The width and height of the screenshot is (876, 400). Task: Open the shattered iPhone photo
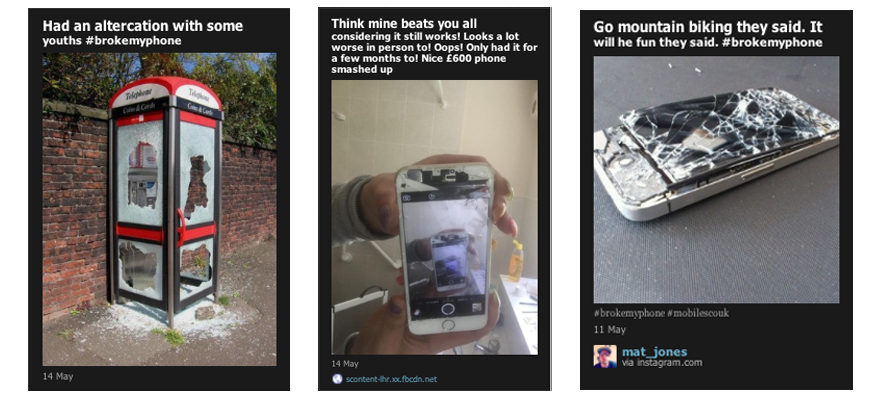click(715, 179)
